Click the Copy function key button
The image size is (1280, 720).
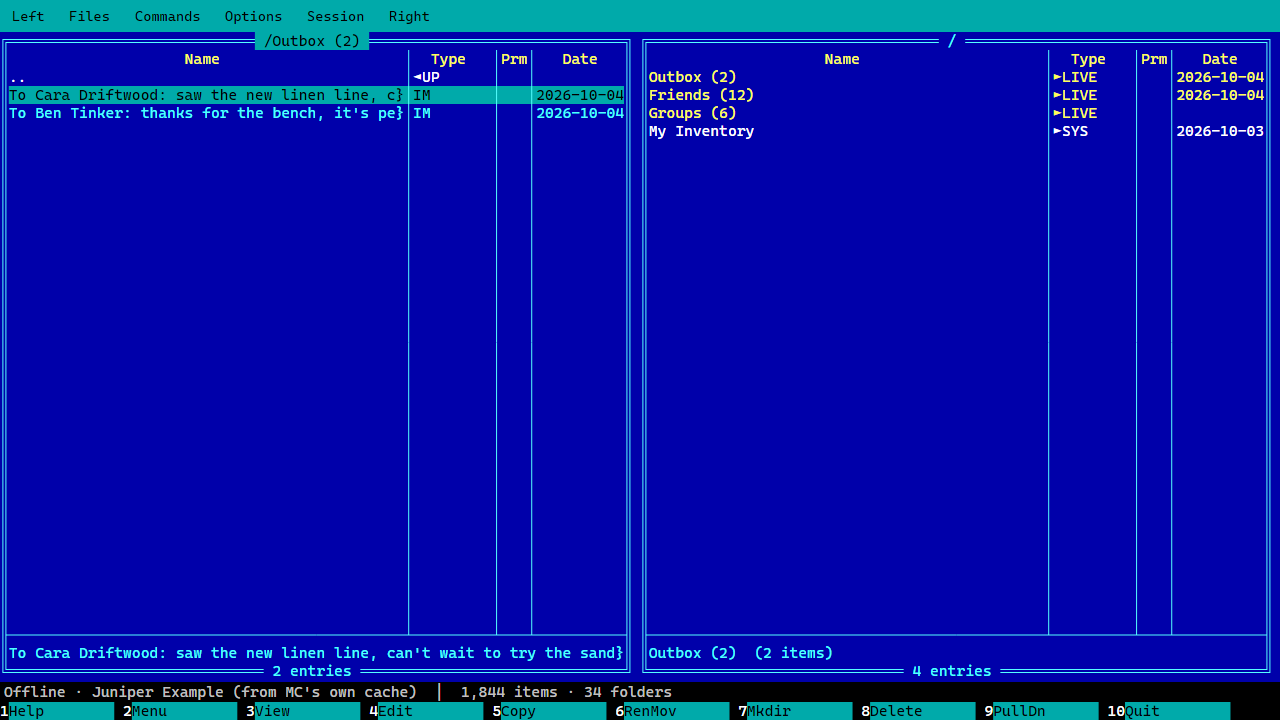pos(549,711)
